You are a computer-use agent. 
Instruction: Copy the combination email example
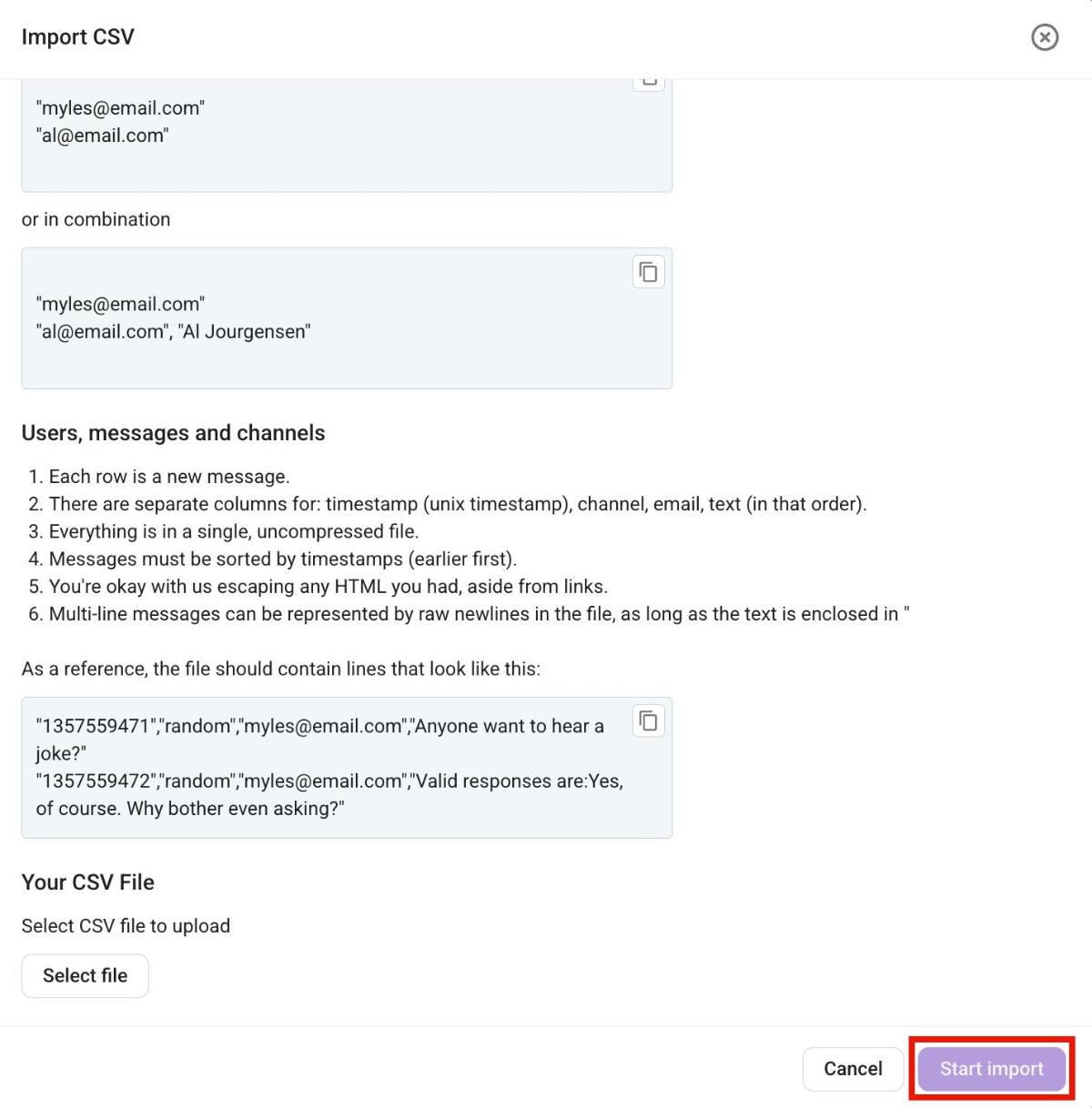(648, 272)
